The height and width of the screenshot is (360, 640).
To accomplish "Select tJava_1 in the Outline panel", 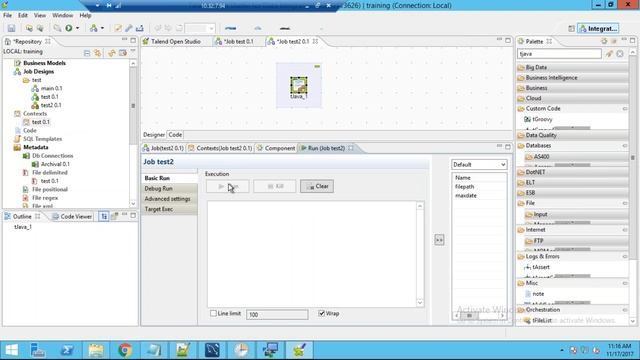I will click(x=23, y=227).
